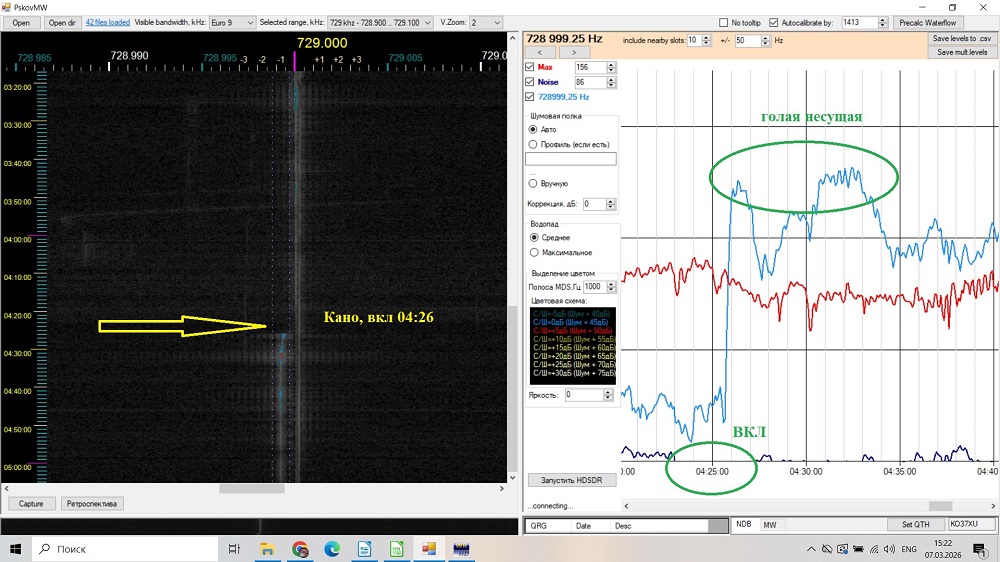
Task: Open Microsoft Edge from the taskbar
Action: 332,549
